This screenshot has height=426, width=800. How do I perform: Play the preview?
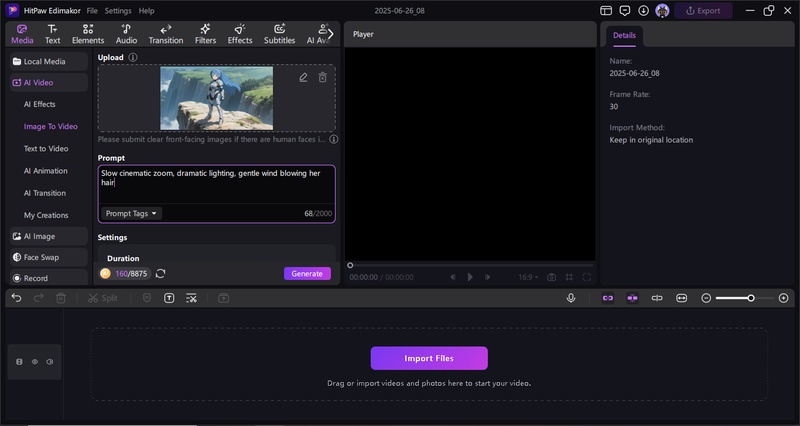coord(470,277)
